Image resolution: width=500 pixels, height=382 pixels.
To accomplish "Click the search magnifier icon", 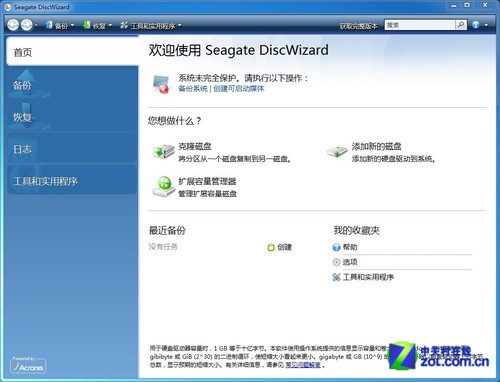I will pos(461,25).
